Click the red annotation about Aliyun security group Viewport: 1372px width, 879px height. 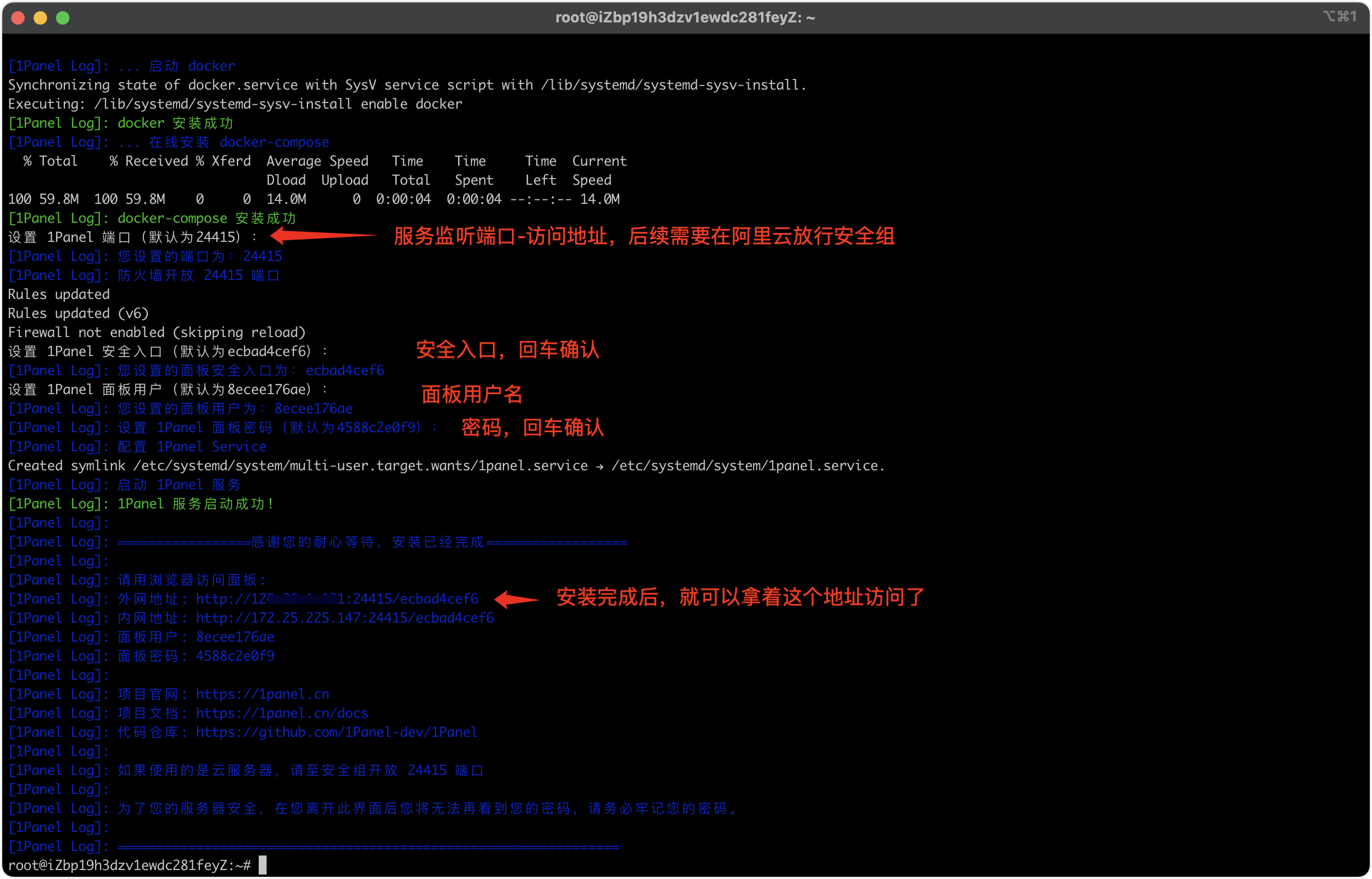[x=643, y=236]
